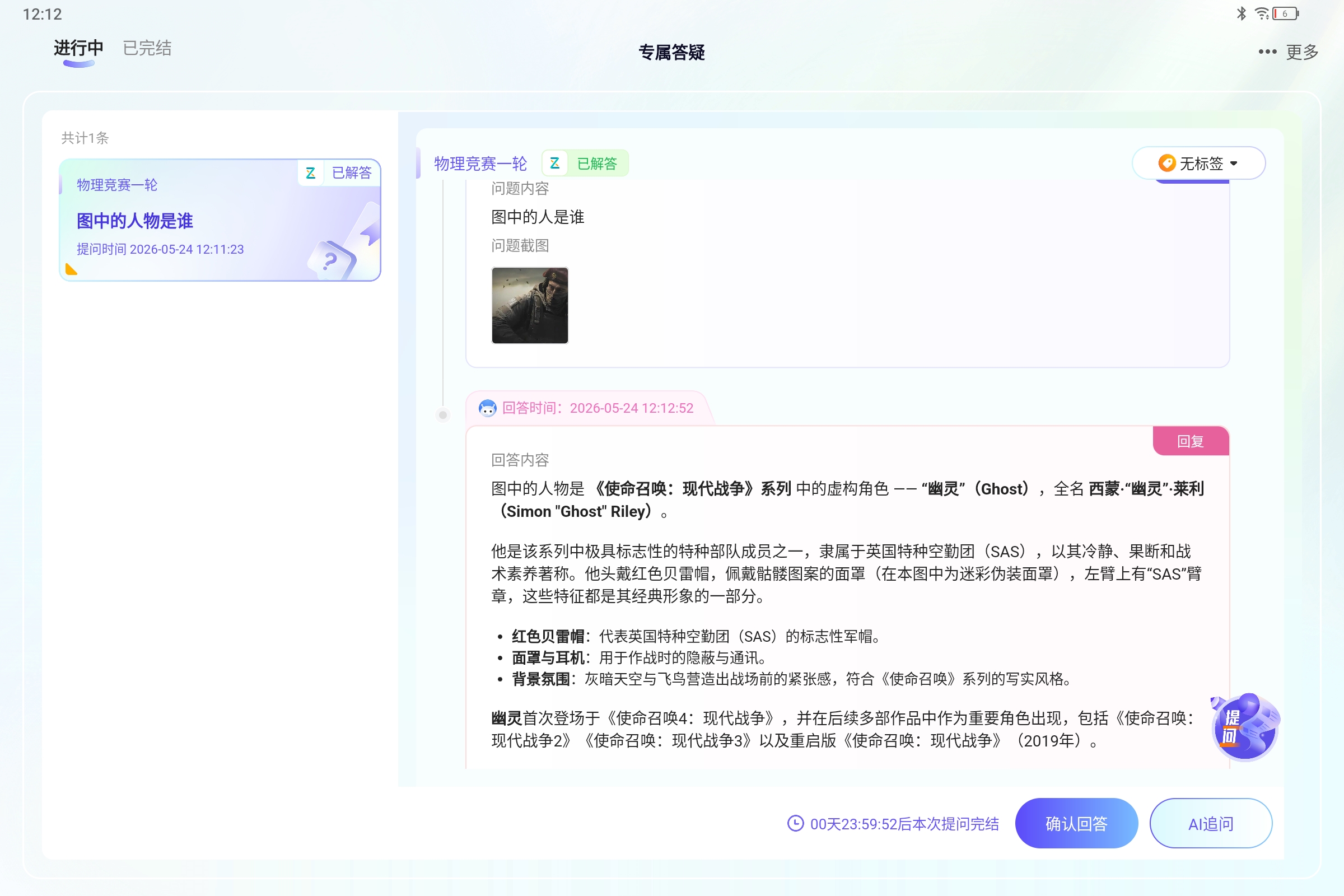Switch to the 已完结 tab
1344x896 pixels.
coord(147,49)
